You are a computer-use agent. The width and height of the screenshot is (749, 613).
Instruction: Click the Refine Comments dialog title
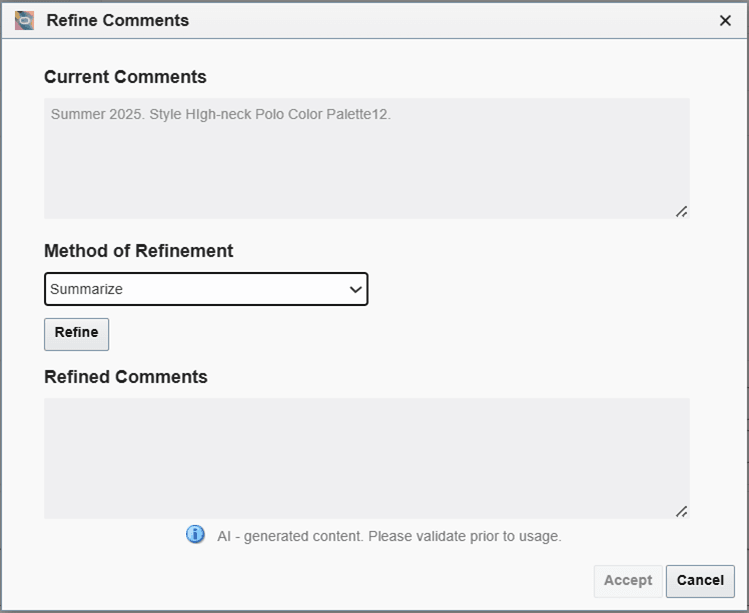tap(118, 21)
